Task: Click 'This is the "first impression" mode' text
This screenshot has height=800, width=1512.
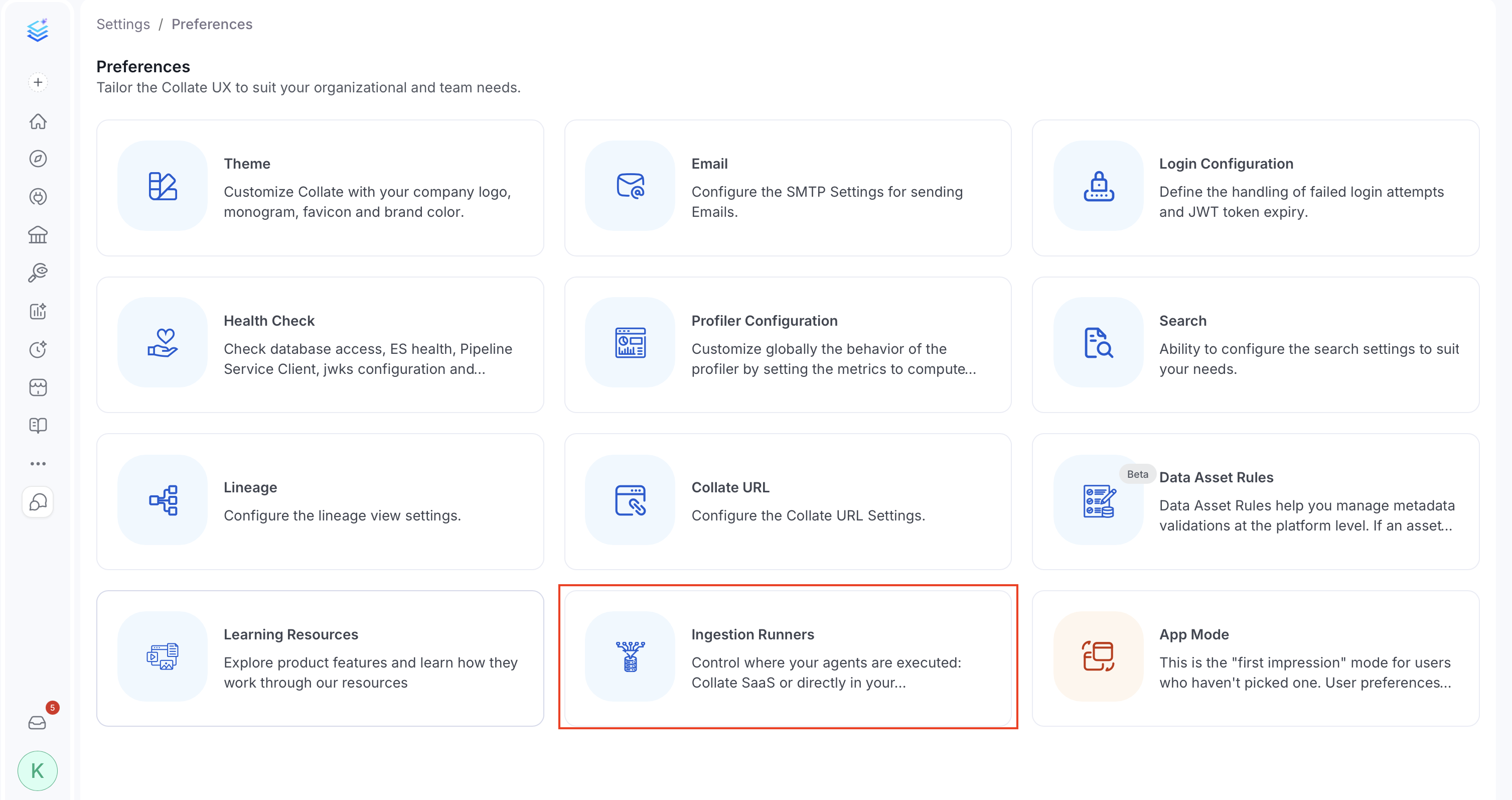Action: tap(1305, 673)
